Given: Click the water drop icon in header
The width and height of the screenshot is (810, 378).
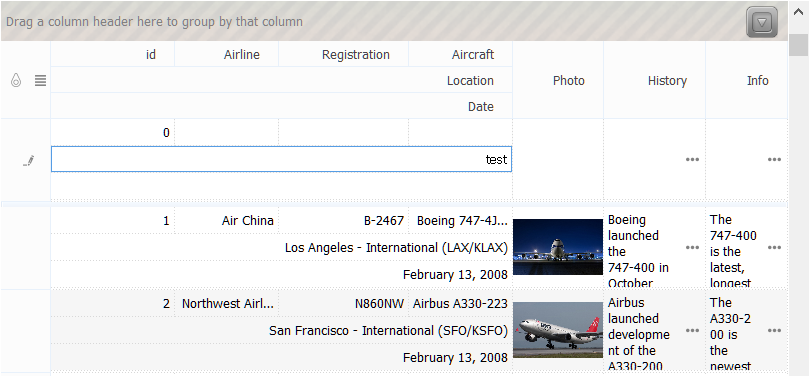Looking at the screenshot, I should click(x=16, y=81).
